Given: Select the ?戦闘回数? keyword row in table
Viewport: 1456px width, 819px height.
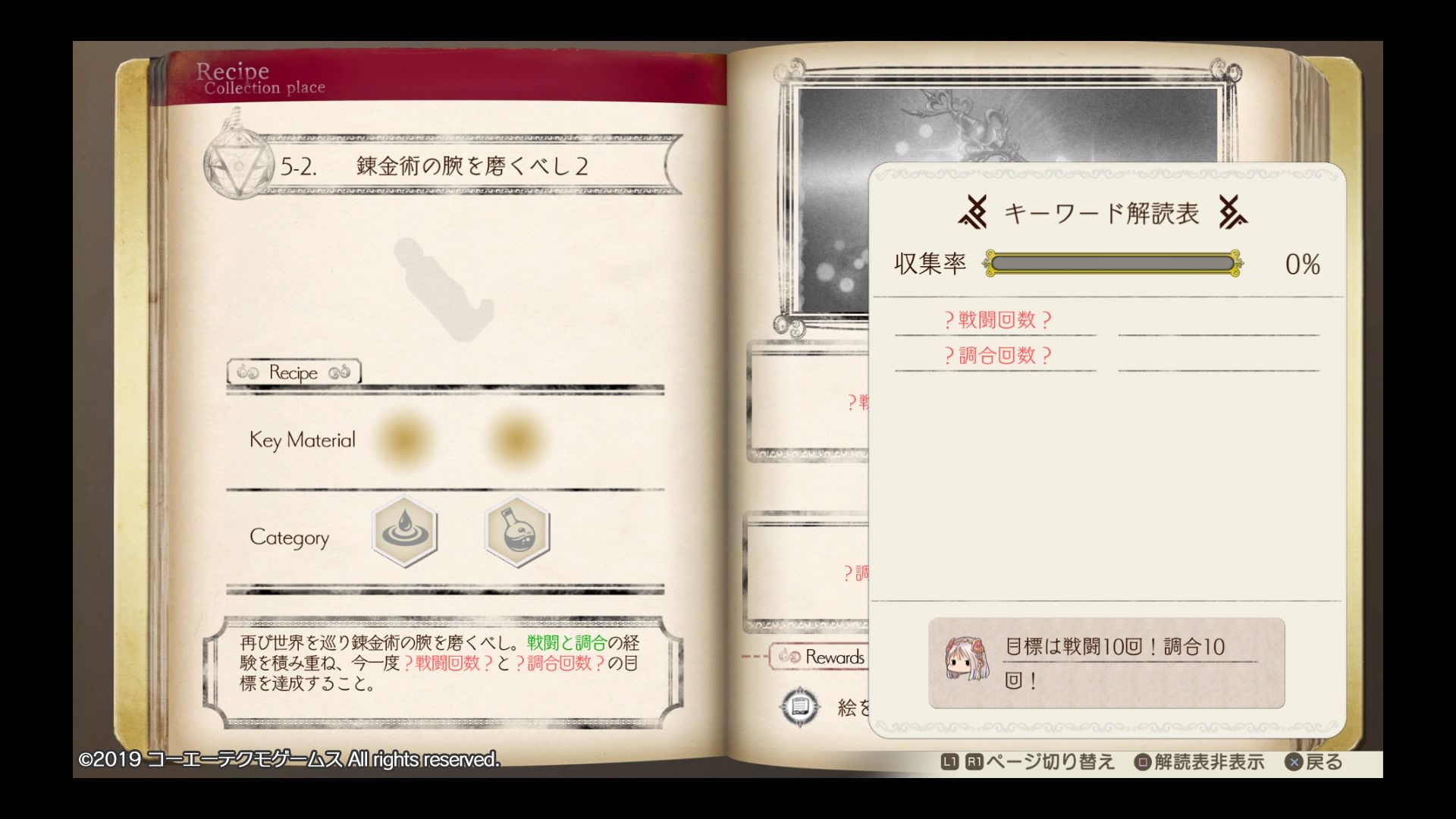Looking at the screenshot, I should coord(1107,320).
